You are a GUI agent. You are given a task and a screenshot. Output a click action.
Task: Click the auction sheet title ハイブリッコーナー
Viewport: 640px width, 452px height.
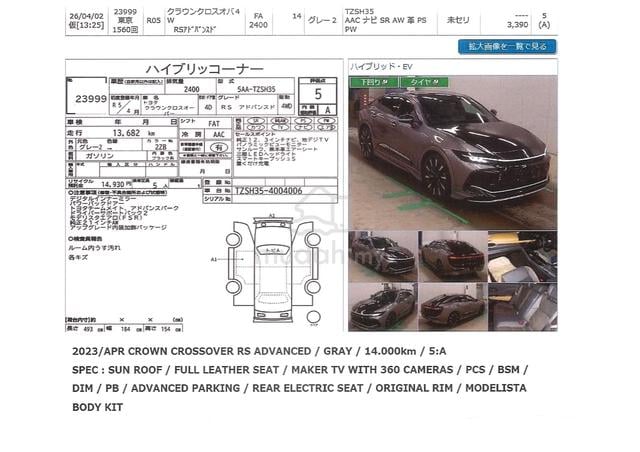204,69
